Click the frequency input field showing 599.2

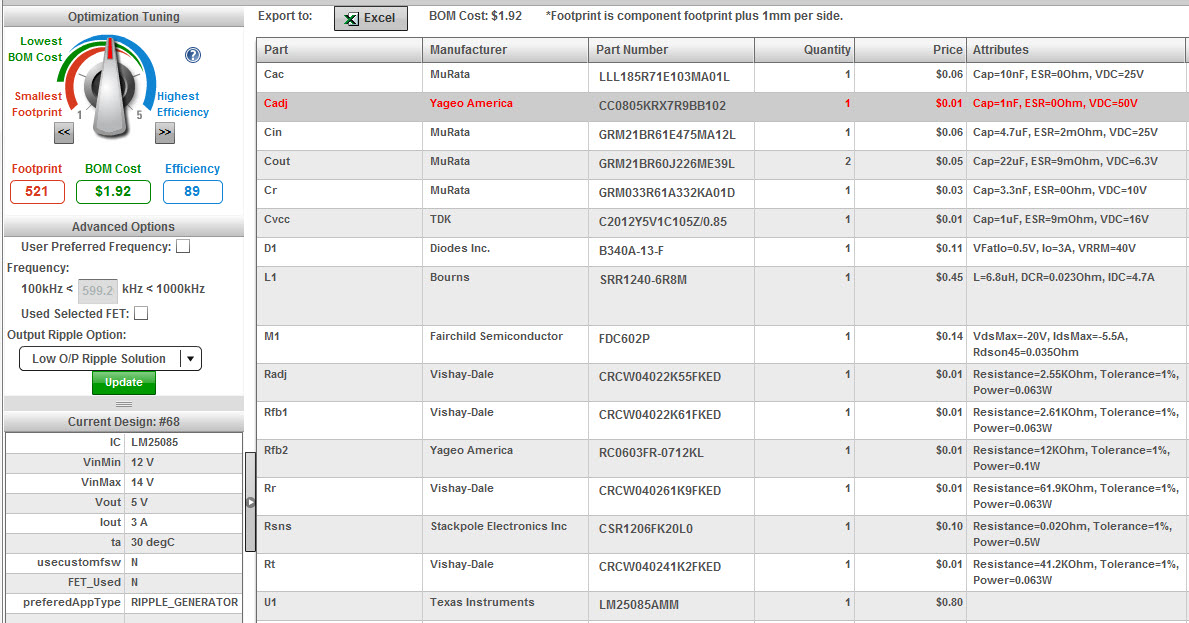point(98,290)
